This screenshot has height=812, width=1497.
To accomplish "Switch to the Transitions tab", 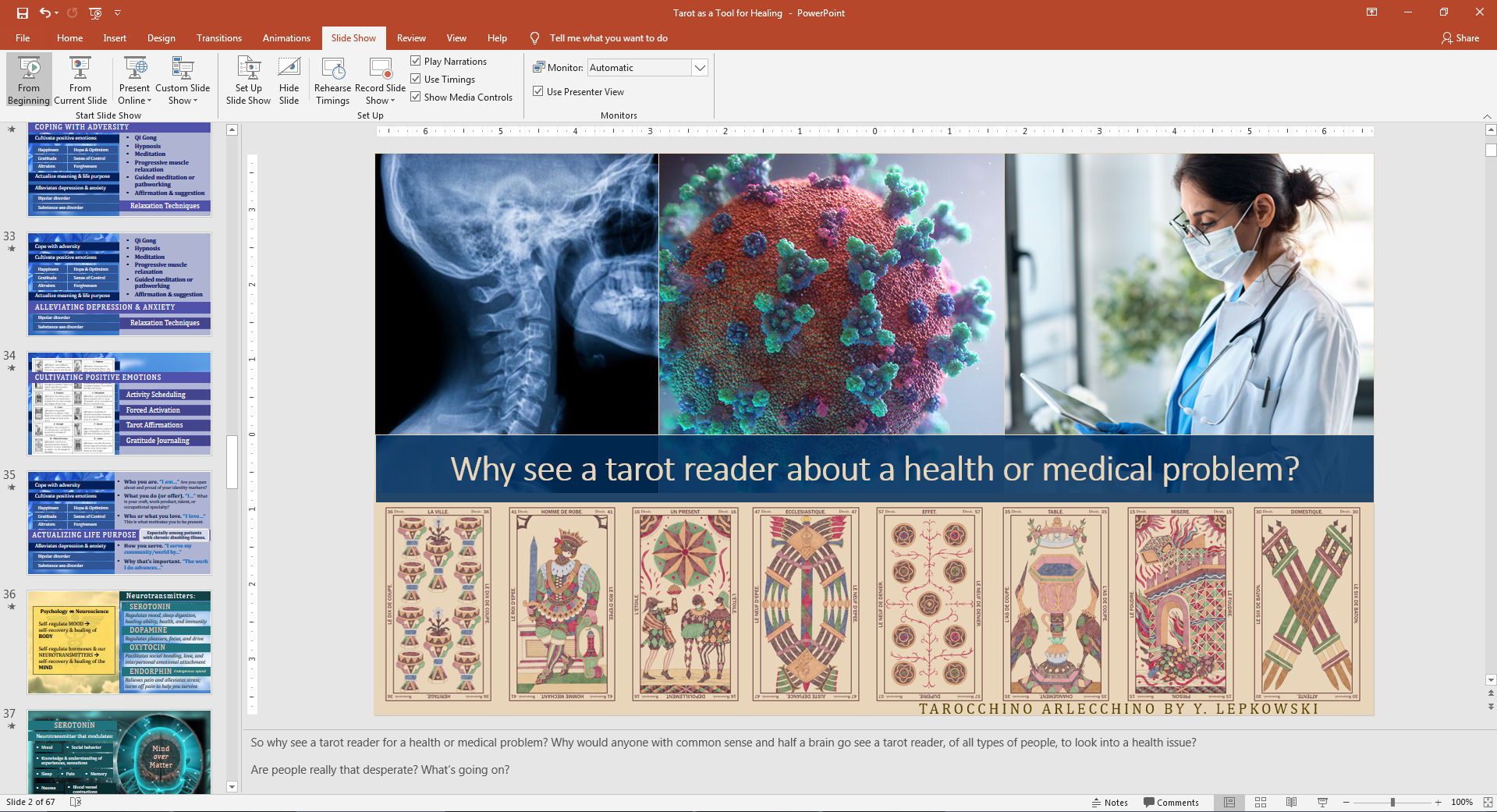I will pyautogui.click(x=218, y=38).
